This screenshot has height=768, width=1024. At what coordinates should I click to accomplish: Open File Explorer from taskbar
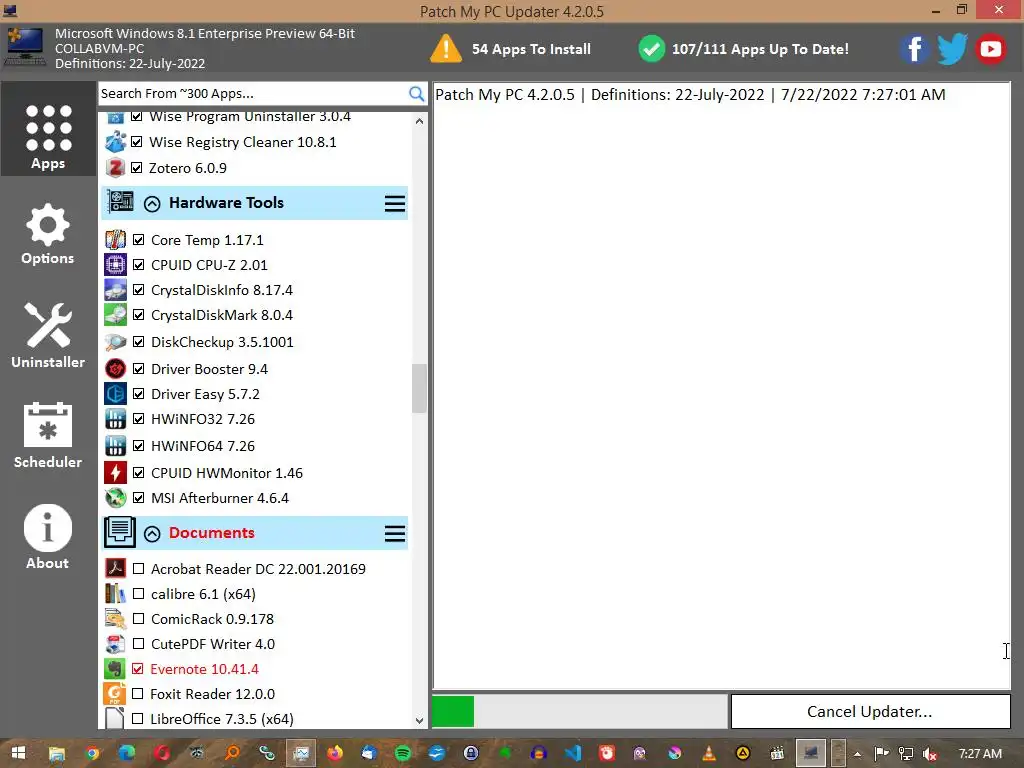[x=57, y=753]
